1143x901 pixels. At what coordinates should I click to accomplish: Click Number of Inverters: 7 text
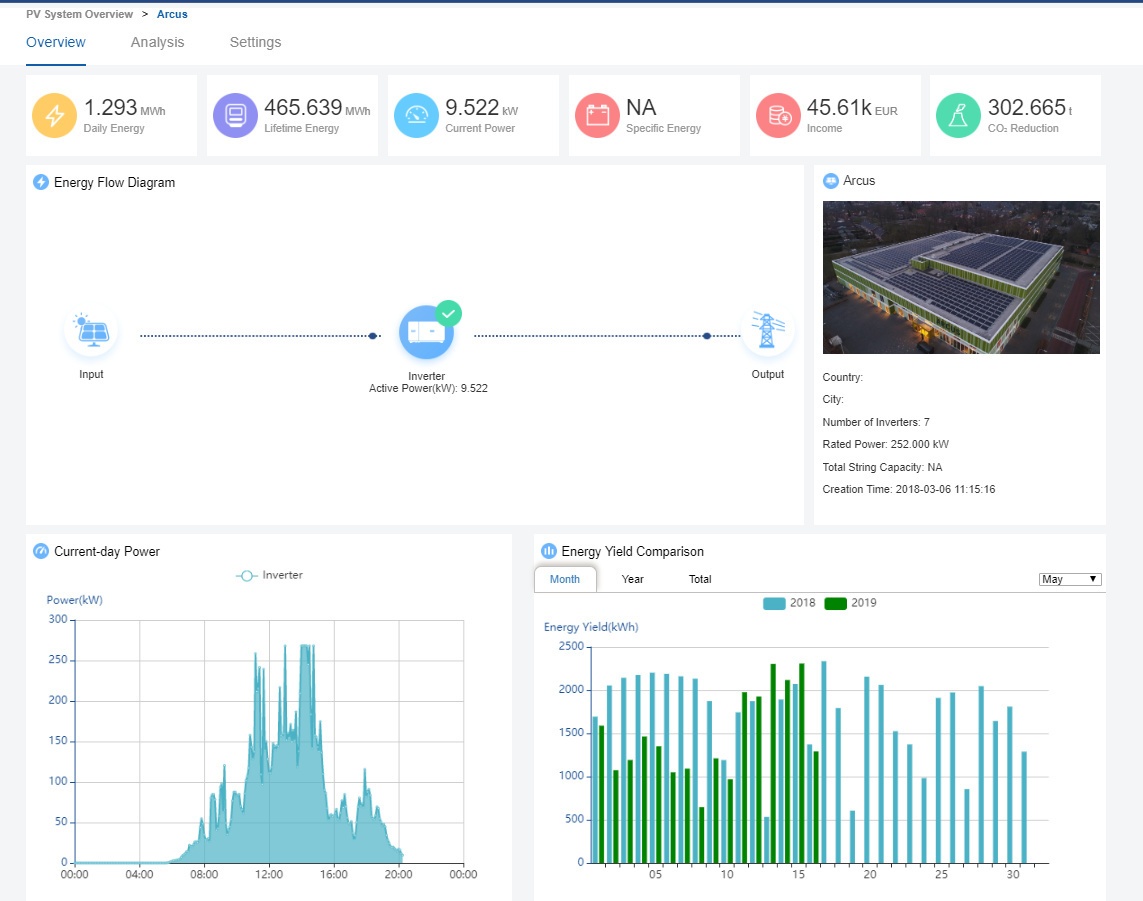pyautogui.click(x=876, y=422)
